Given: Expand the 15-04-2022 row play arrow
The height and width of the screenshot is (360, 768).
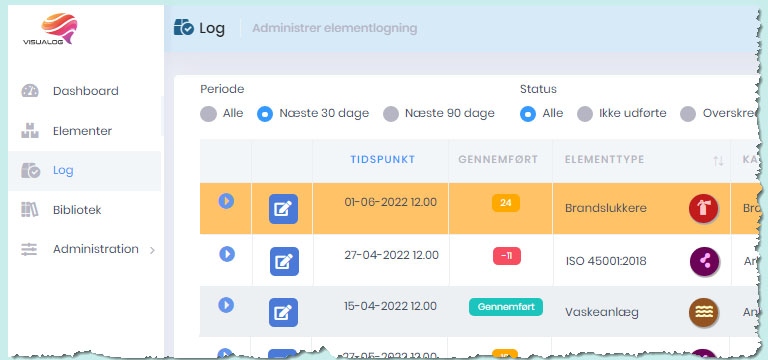Looking at the screenshot, I should coord(226,305).
